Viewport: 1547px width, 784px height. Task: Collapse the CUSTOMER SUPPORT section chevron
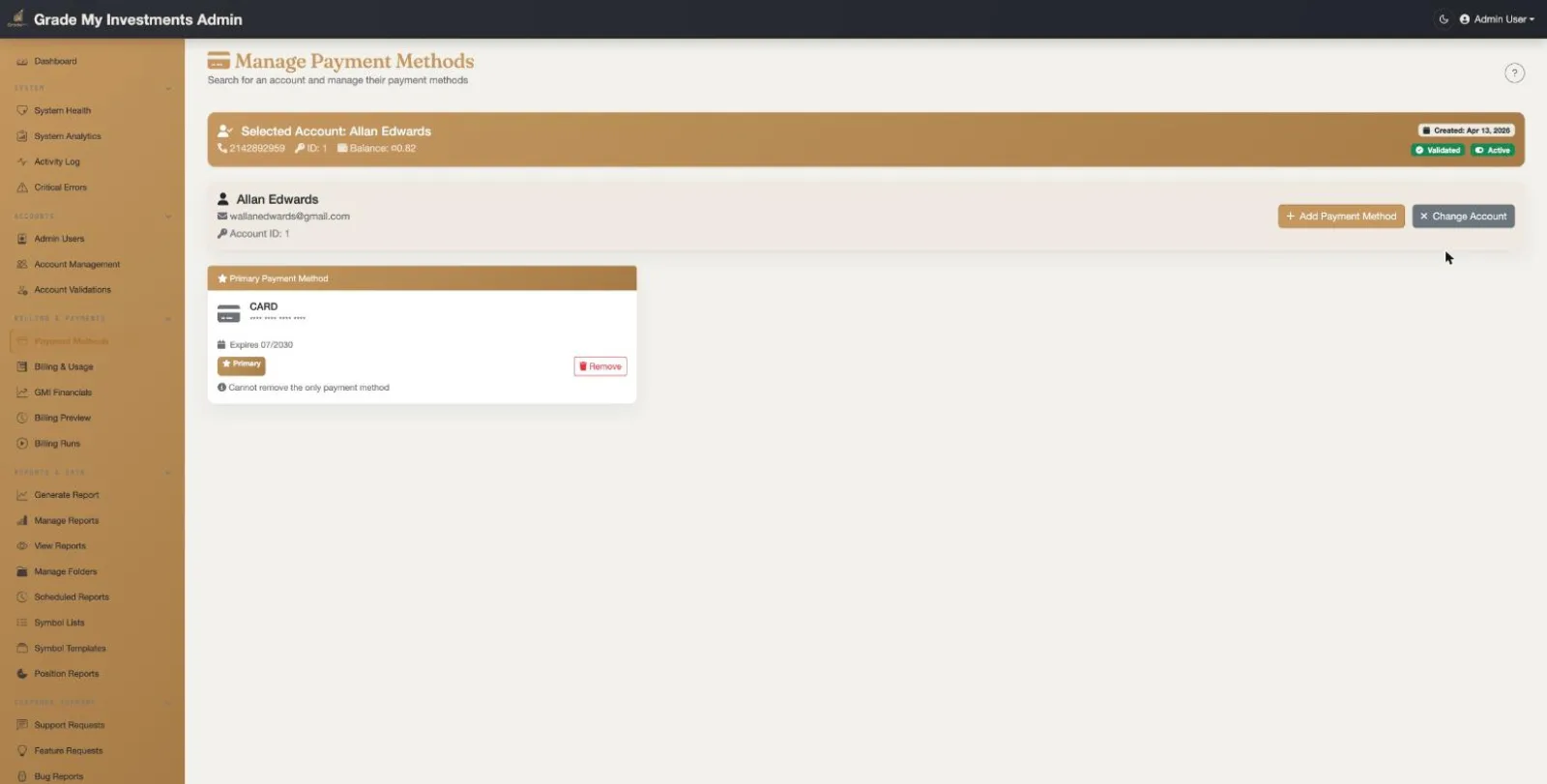click(168, 703)
